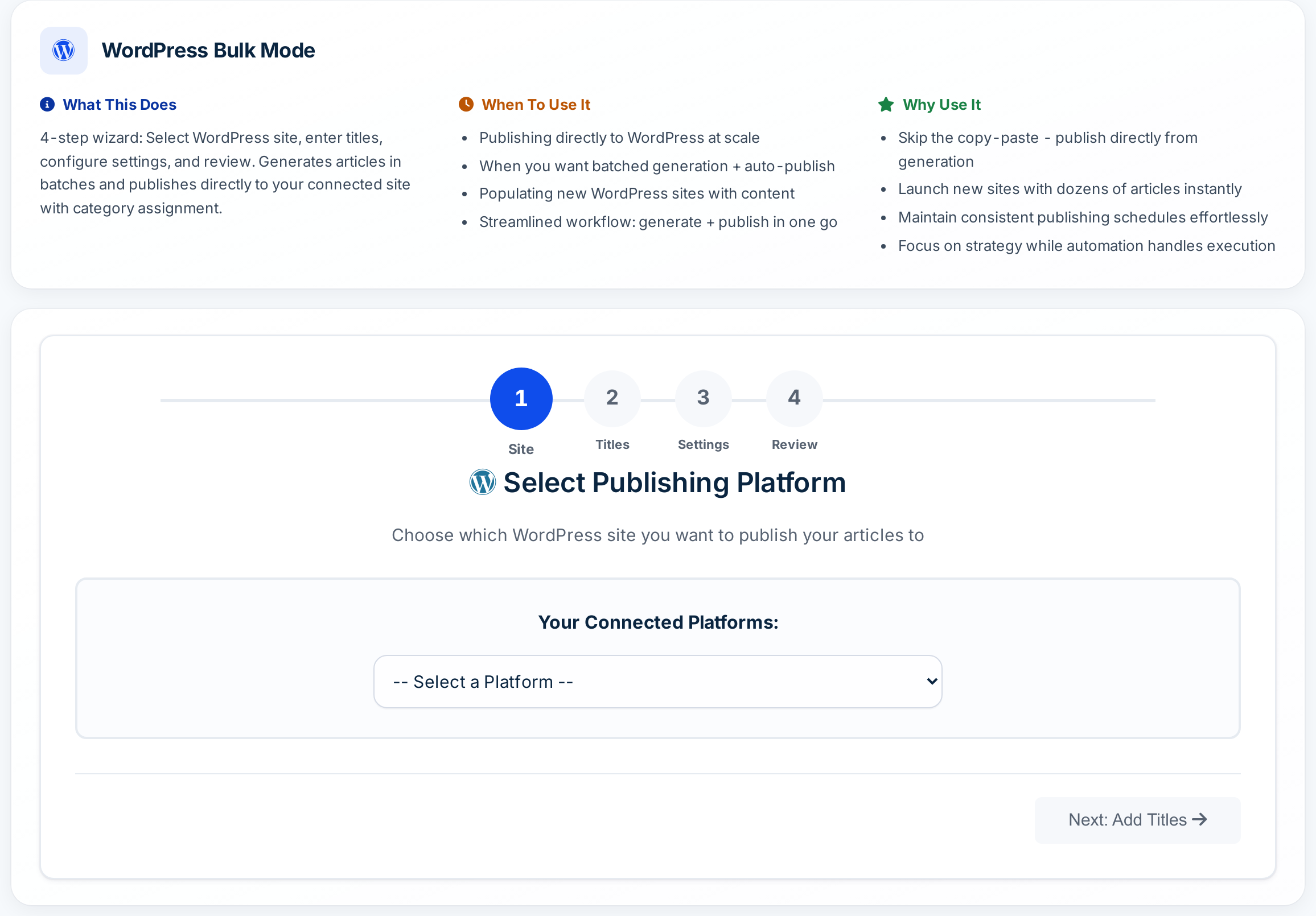Click the blue info icon by What This Does
Screen dimensions: 1316x916
(x=47, y=104)
